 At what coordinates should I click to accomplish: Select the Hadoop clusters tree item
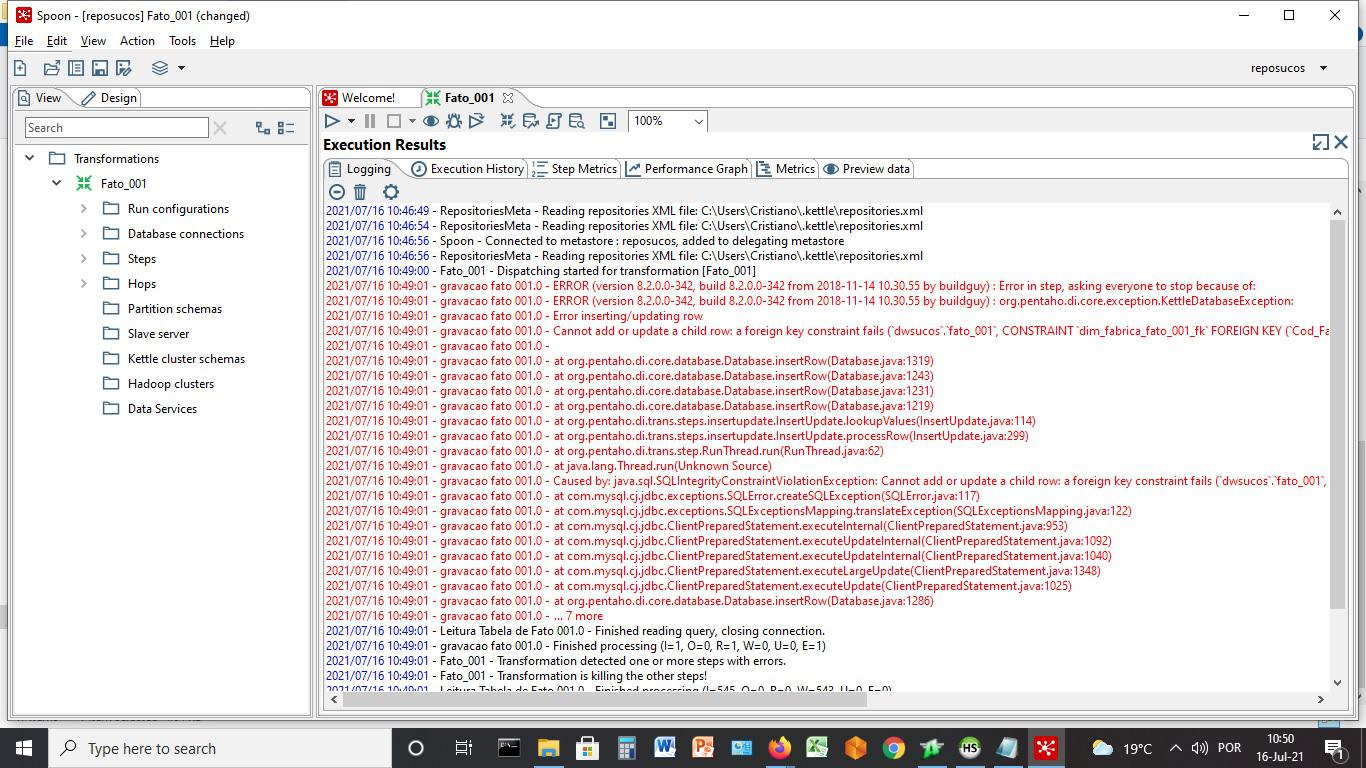170,384
